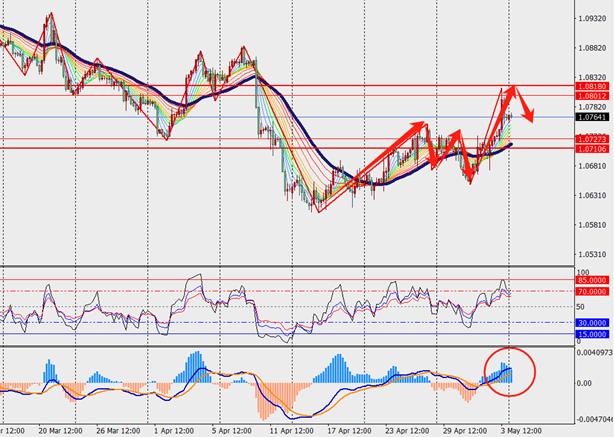Viewport: 614px width, 437px height.
Task: Select the red 1.08012 price level label
Action: 592,96
